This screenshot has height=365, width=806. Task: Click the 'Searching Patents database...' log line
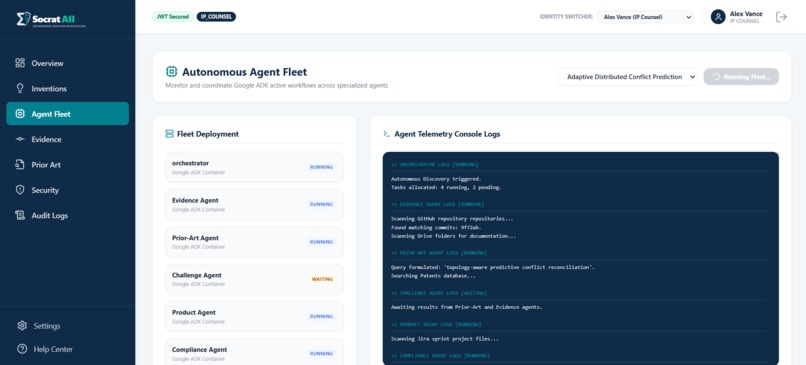(x=433, y=276)
